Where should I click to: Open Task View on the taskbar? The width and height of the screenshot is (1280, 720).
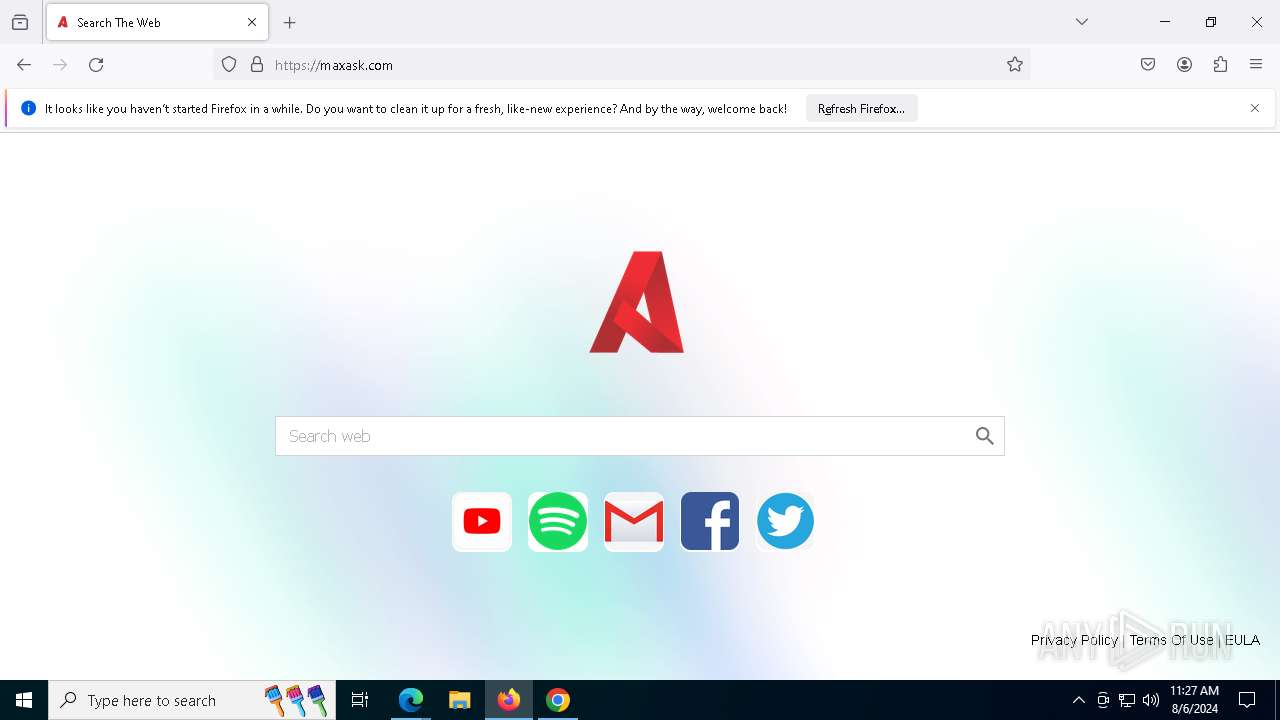(360, 700)
